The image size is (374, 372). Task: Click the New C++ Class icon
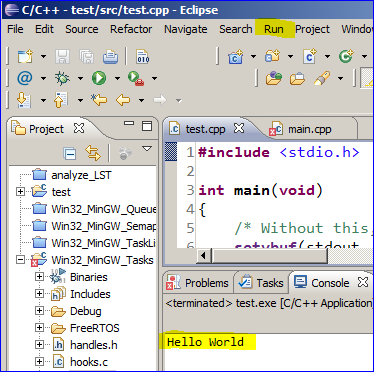click(346, 56)
